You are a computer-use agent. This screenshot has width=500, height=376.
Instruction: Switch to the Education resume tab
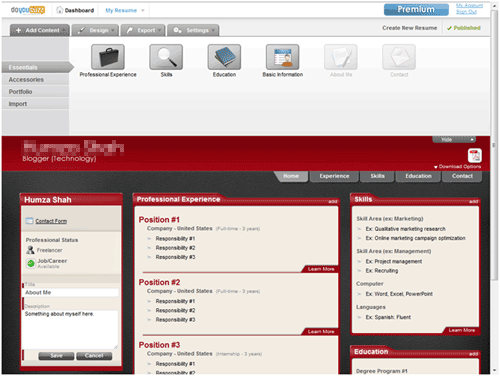(x=418, y=176)
